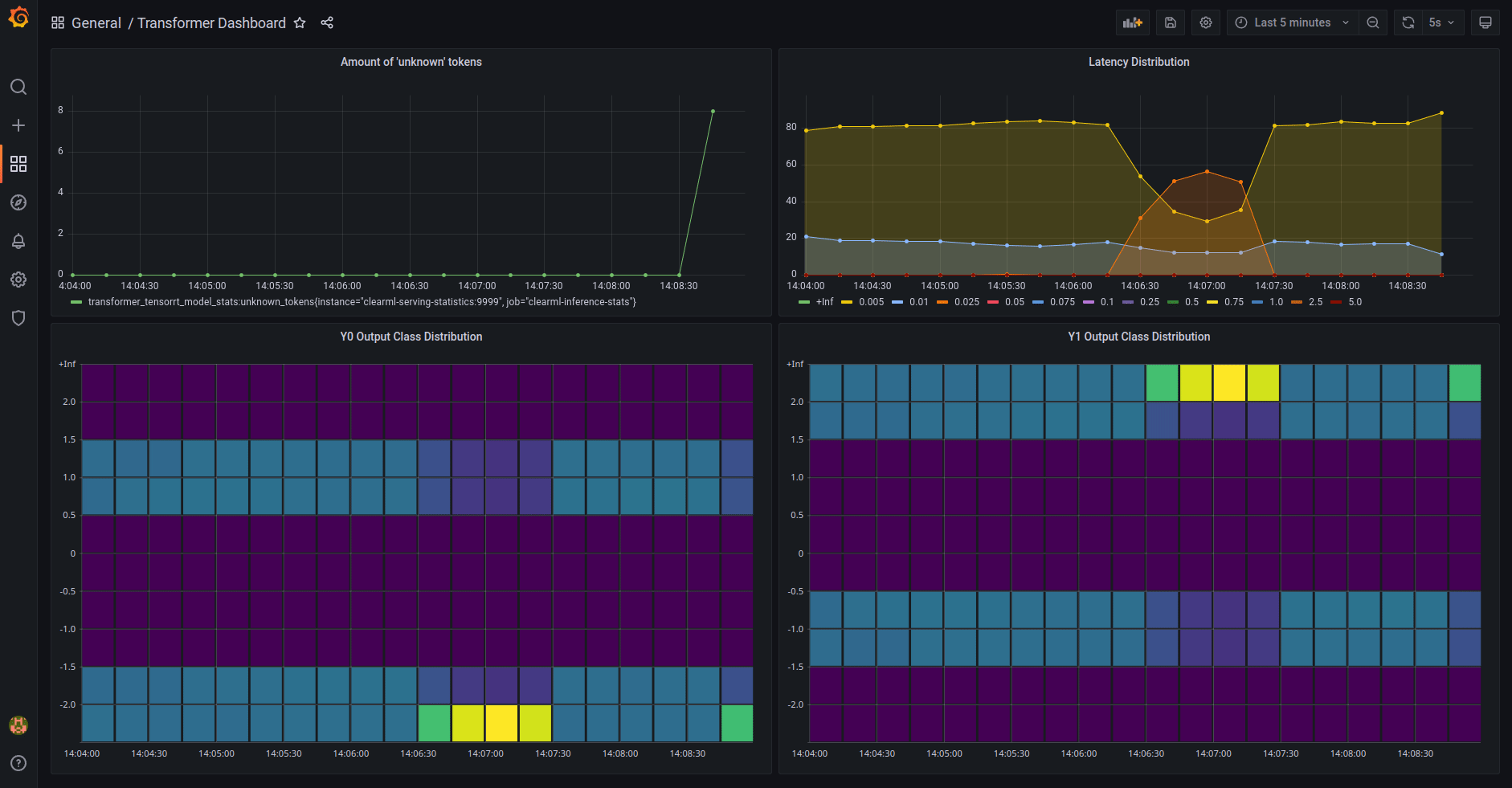Open the Transformer Dashboard title menu
Viewport: 1512px width, 788px height.
(x=211, y=22)
